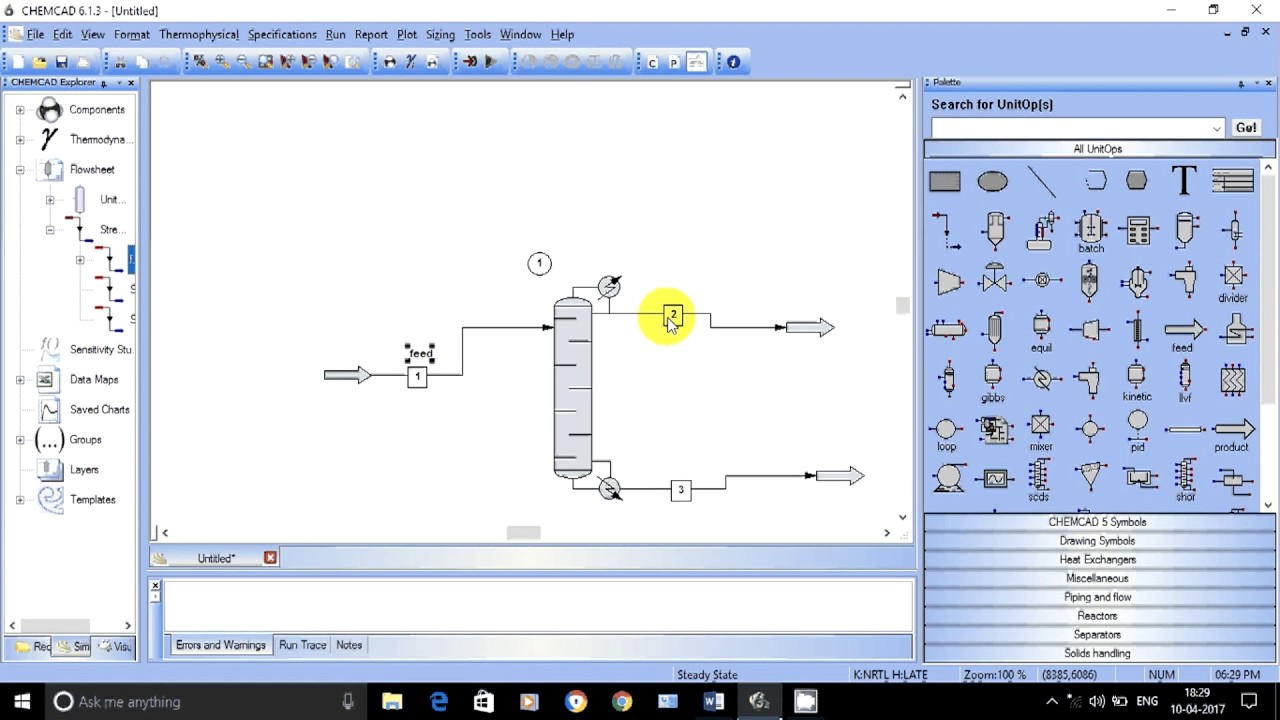Open the Piping and flow palette group
The image size is (1280, 720).
click(1097, 597)
